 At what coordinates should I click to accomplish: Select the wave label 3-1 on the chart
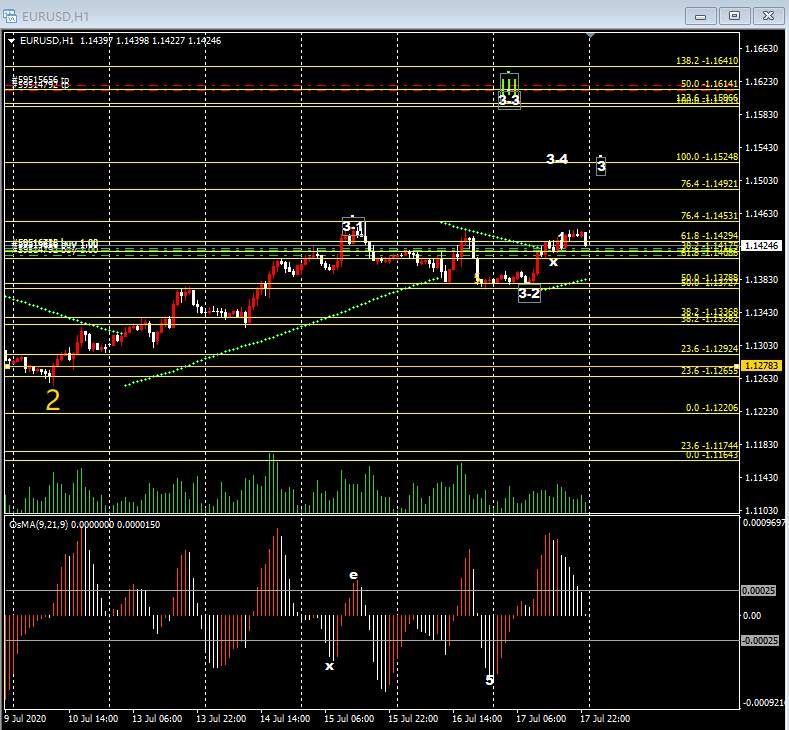pyautogui.click(x=353, y=227)
